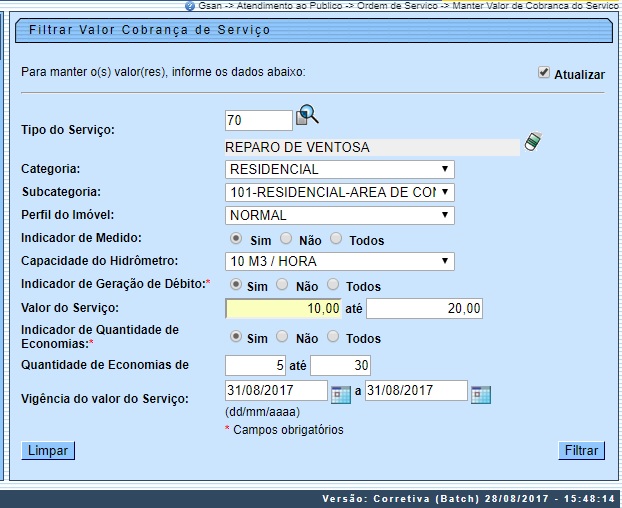Select Não for Indicador de Medido

tap(285, 239)
